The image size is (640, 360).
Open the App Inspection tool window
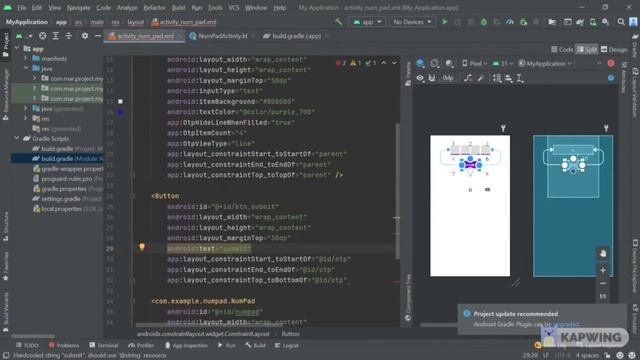186,345
